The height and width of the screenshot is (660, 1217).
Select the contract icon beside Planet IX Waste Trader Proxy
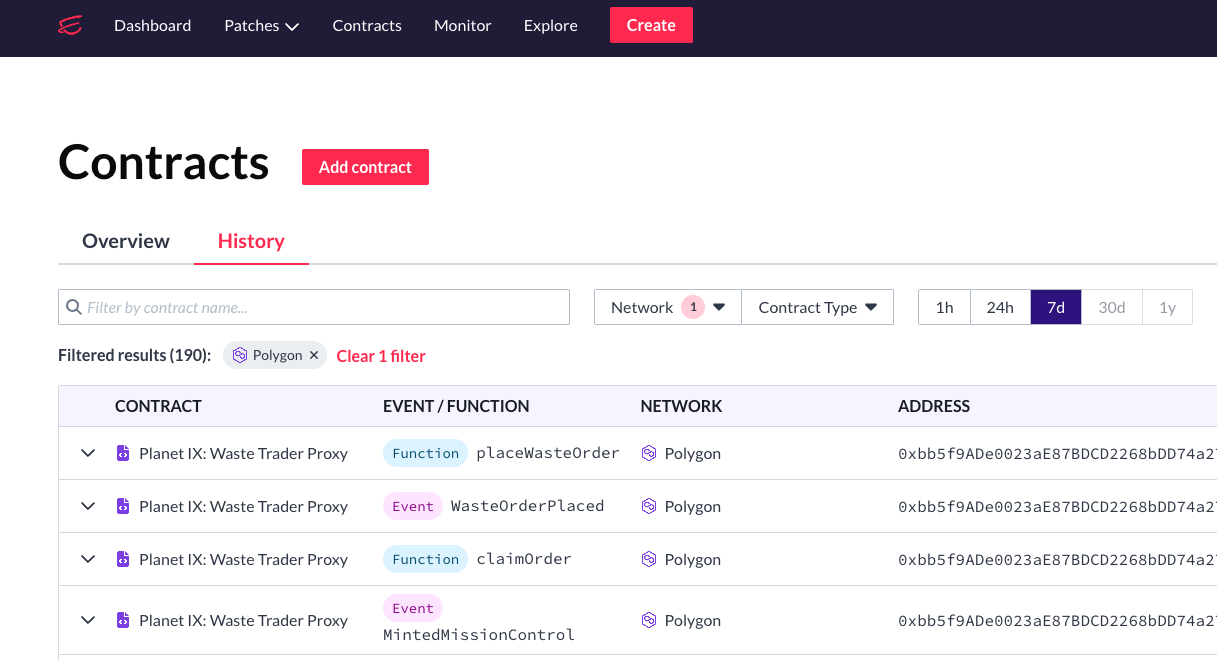coord(122,453)
